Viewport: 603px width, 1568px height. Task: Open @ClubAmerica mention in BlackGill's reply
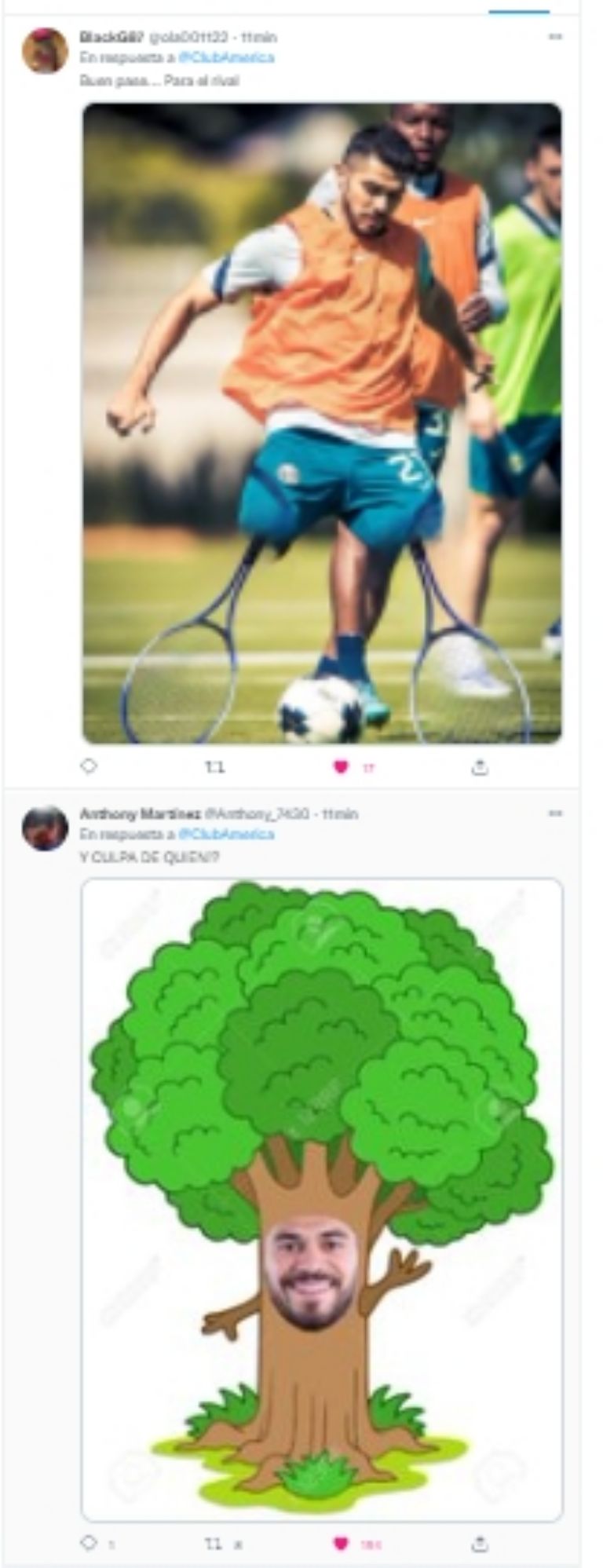226,57
